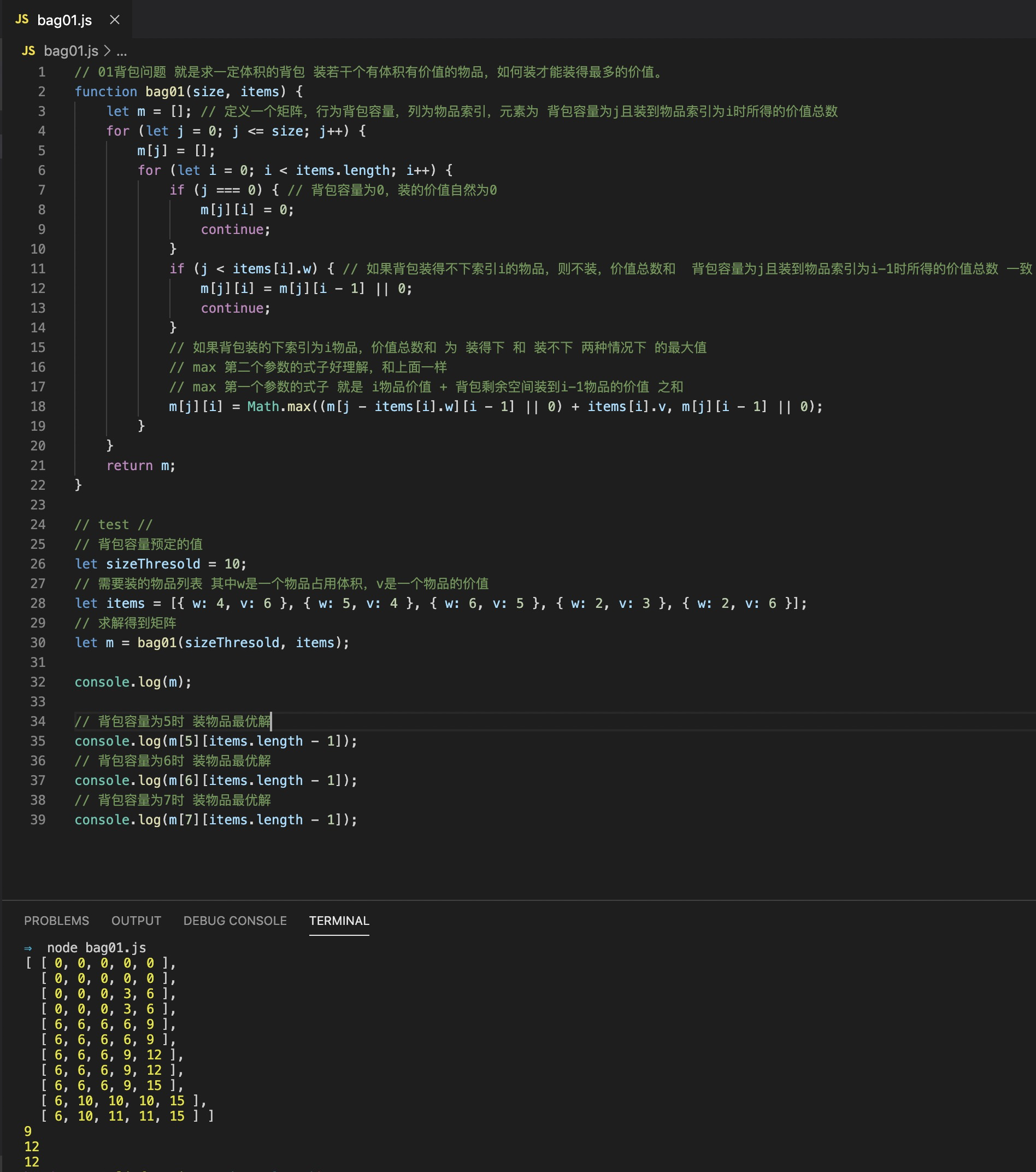
Task: Click 'm[j] = [];' on line 5
Action: [176, 151]
